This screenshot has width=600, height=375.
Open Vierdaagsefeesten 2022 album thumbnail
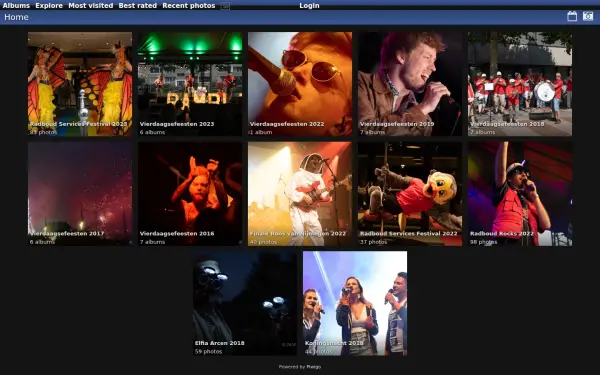point(300,84)
